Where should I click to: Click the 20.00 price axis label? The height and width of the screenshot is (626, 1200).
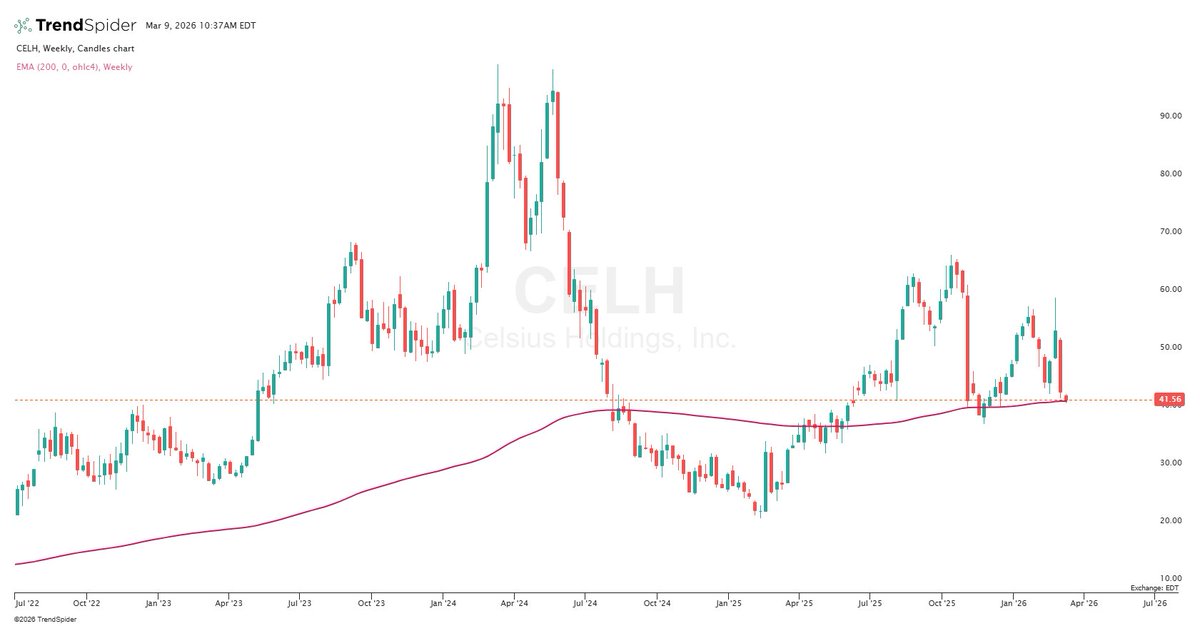point(1170,521)
